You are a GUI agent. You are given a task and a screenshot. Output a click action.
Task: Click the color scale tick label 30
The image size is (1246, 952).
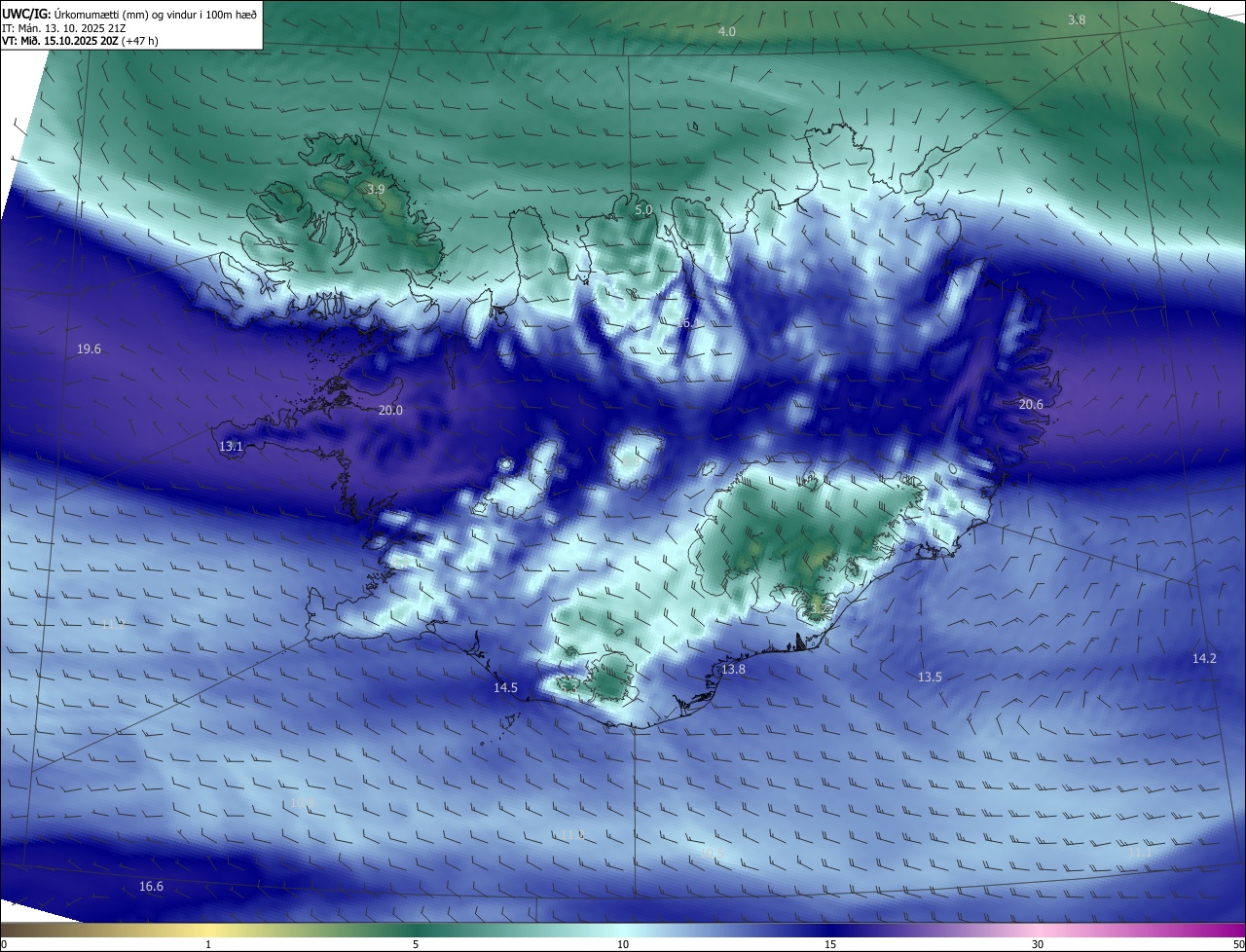[x=1038, y=944]
